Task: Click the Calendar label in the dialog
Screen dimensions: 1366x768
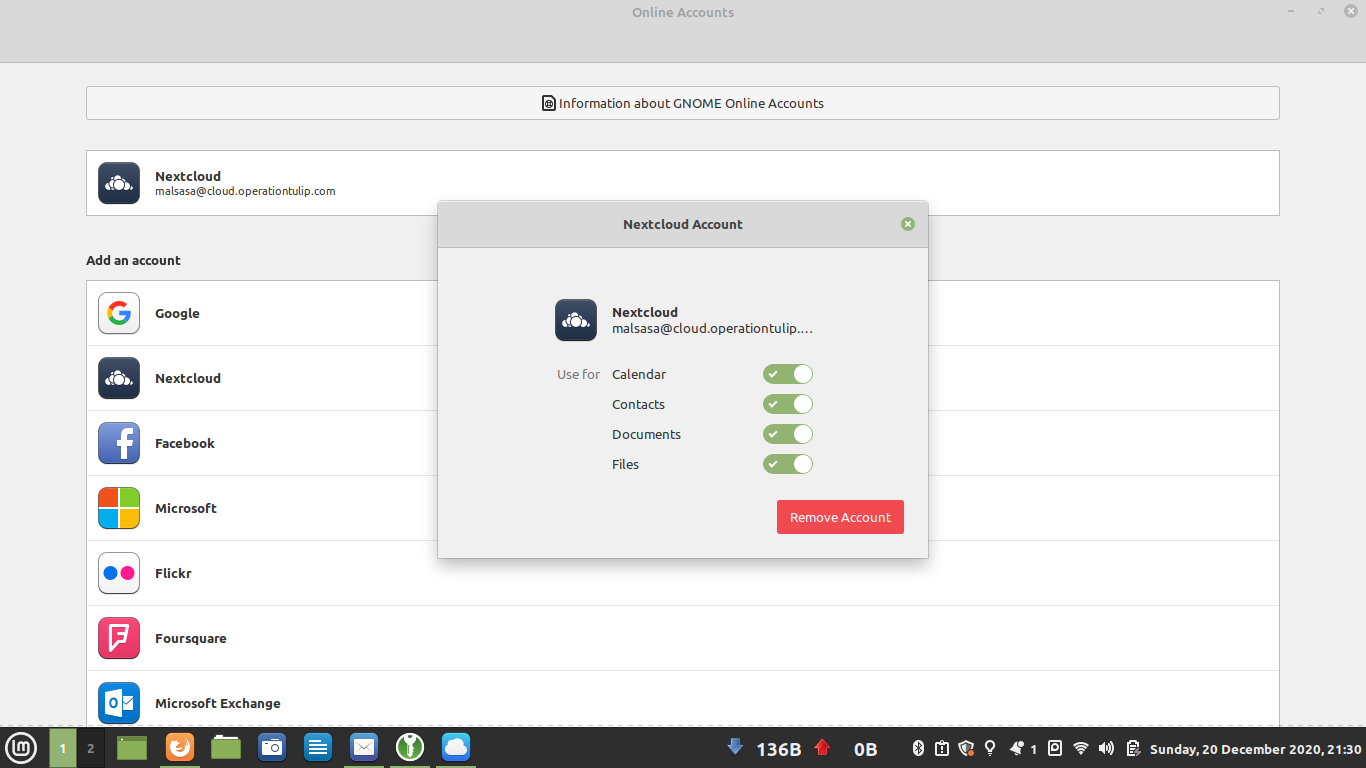Action: coord(639,374)
